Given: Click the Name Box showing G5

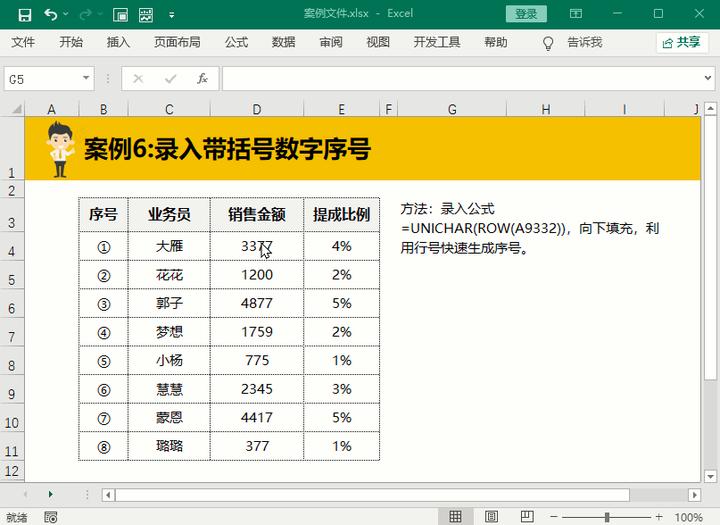Looking at the screenshot, I should pyautogui.click(x=42, y=79).
